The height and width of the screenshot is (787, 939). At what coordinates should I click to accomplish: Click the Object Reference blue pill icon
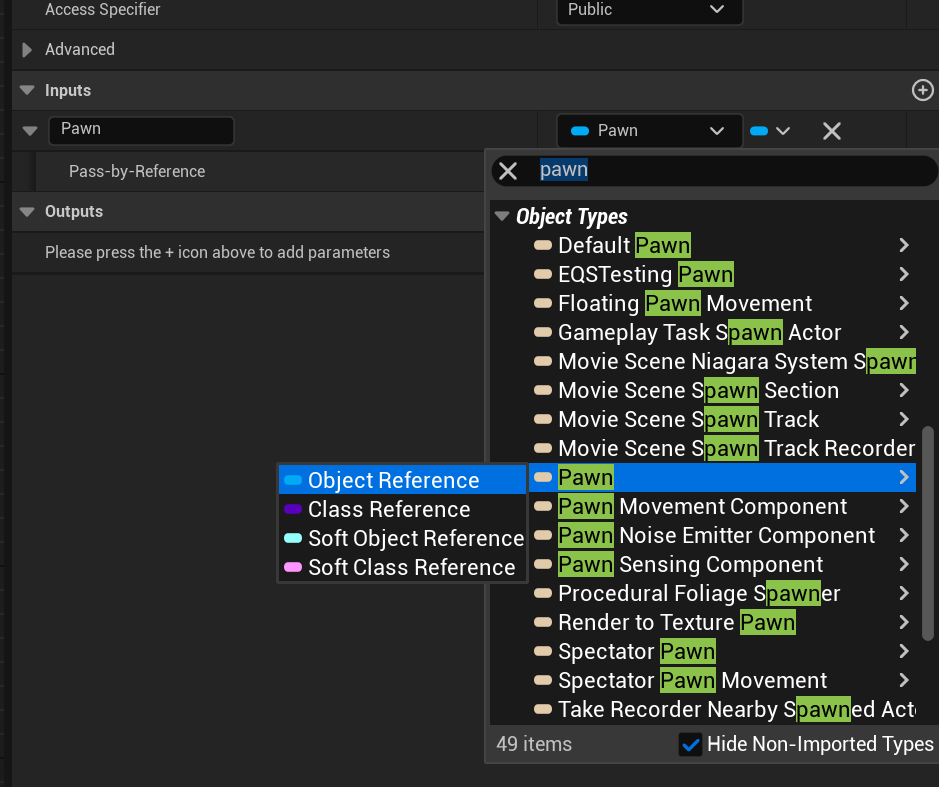tap(293, 481)
